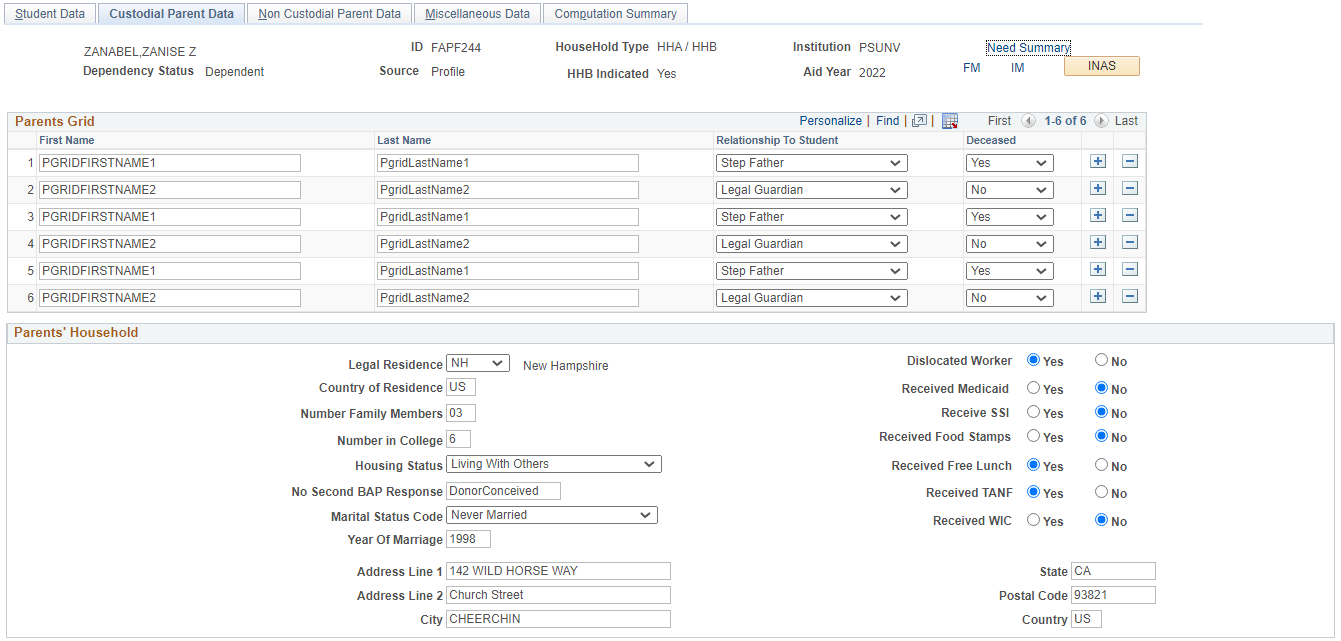Screen dimensions: 1341x641
Task: Click the FM label
Action: [x=971, y=68]
